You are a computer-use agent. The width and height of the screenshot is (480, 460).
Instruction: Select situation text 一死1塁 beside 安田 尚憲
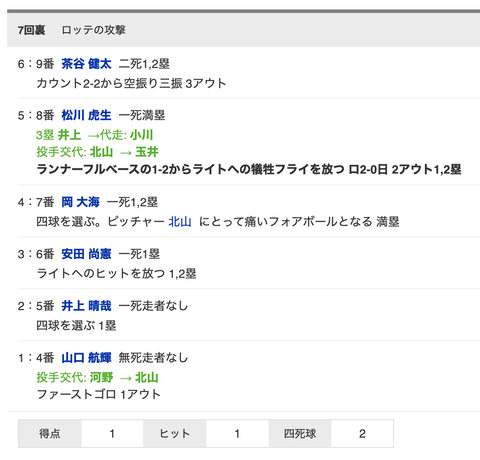pos(139,254)
